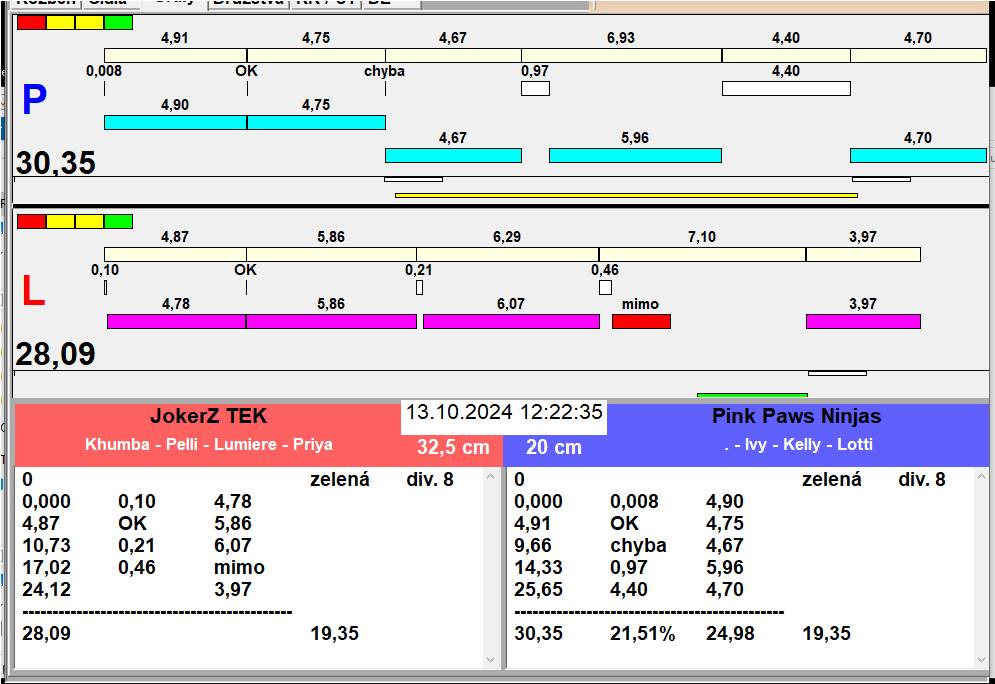Click 'mimo' in the JokerZ results table
Viewport: 995px width, 684px height.
(x=239, y=567)
